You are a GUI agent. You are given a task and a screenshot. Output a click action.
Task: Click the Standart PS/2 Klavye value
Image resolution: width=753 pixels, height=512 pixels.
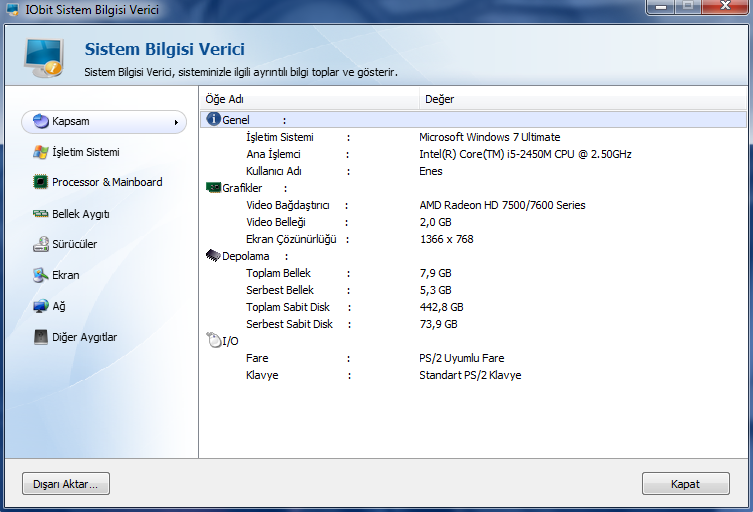[470, 375]
